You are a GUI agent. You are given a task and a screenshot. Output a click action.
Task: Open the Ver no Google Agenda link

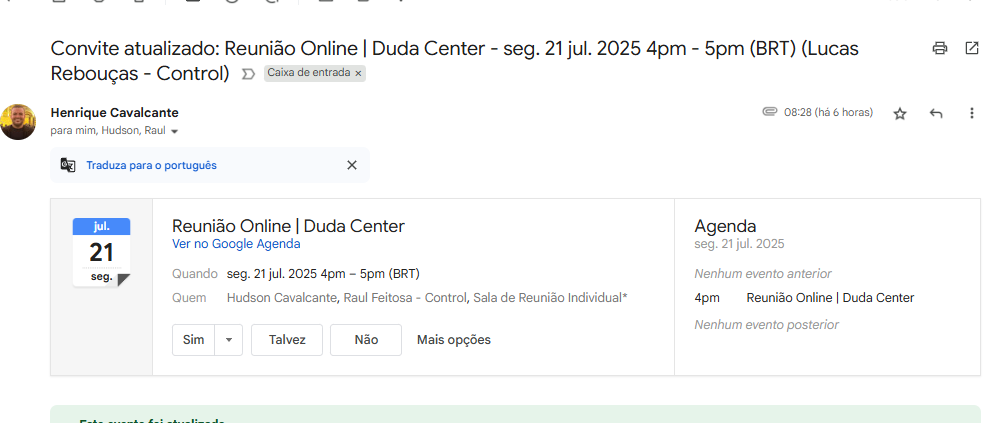(236, 244)
